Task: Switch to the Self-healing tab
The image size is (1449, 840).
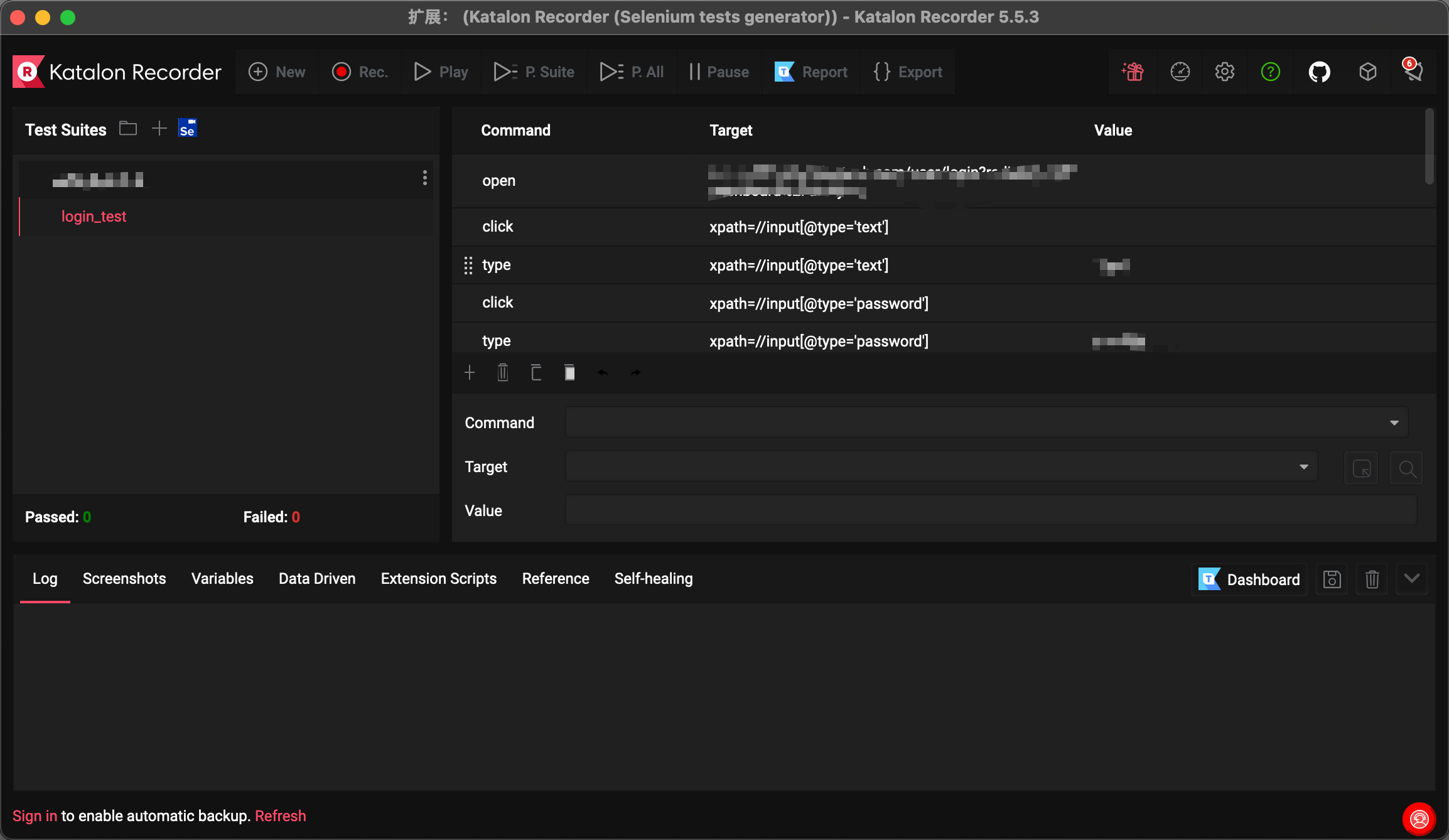Action: (x=654, y=579)
